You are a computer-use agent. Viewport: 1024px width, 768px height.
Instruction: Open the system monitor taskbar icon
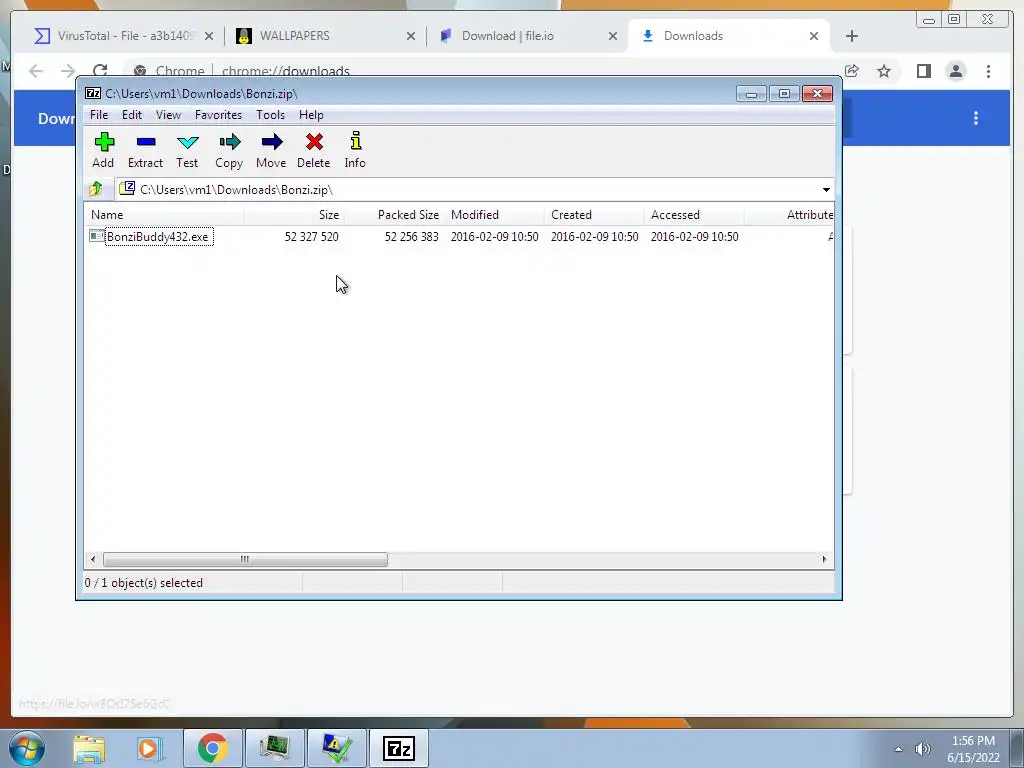(275, 748)
